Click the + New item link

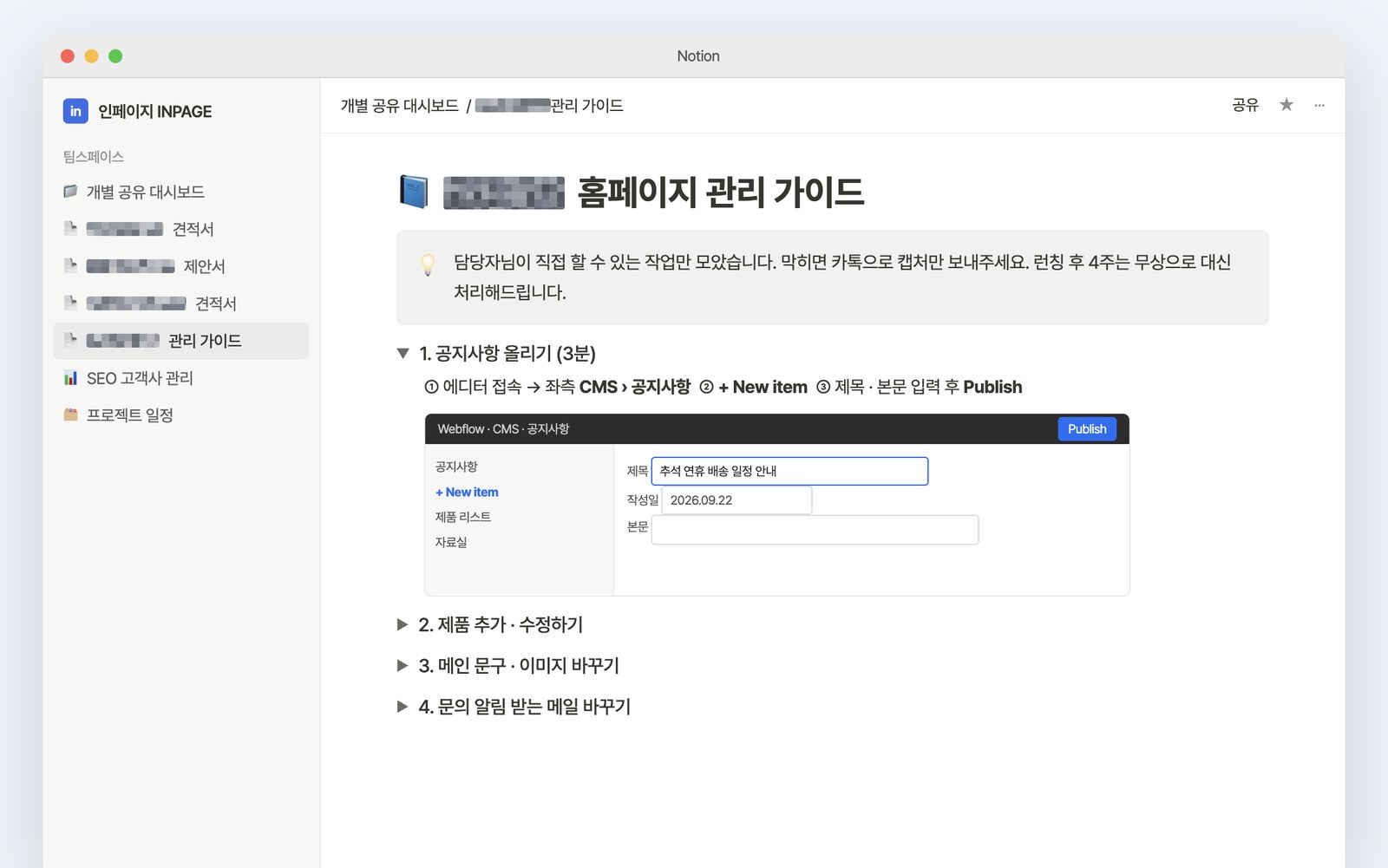point(467,492)
